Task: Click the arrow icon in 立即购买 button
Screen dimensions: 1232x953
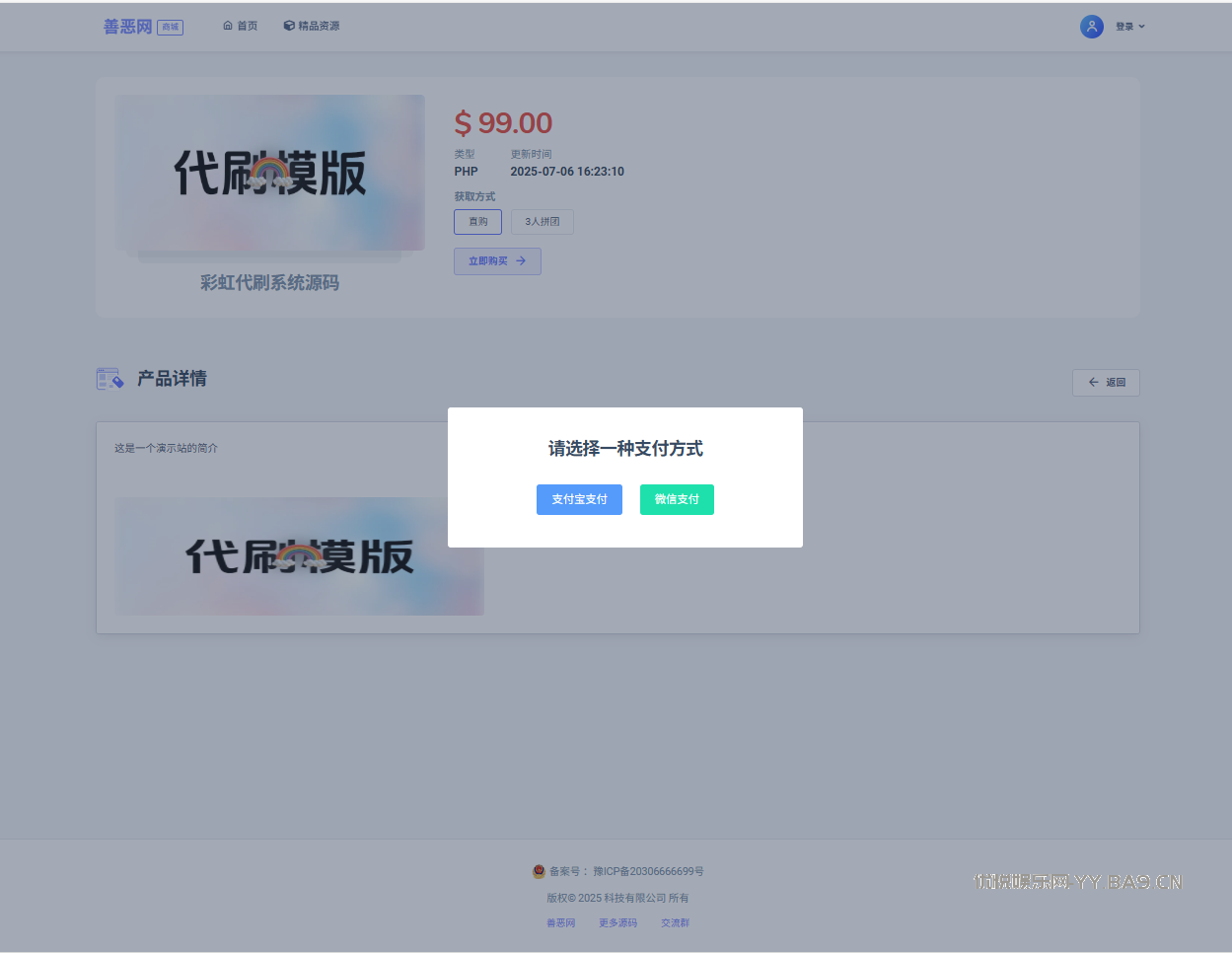Action: pyautogui.click(x=521, y=261)
